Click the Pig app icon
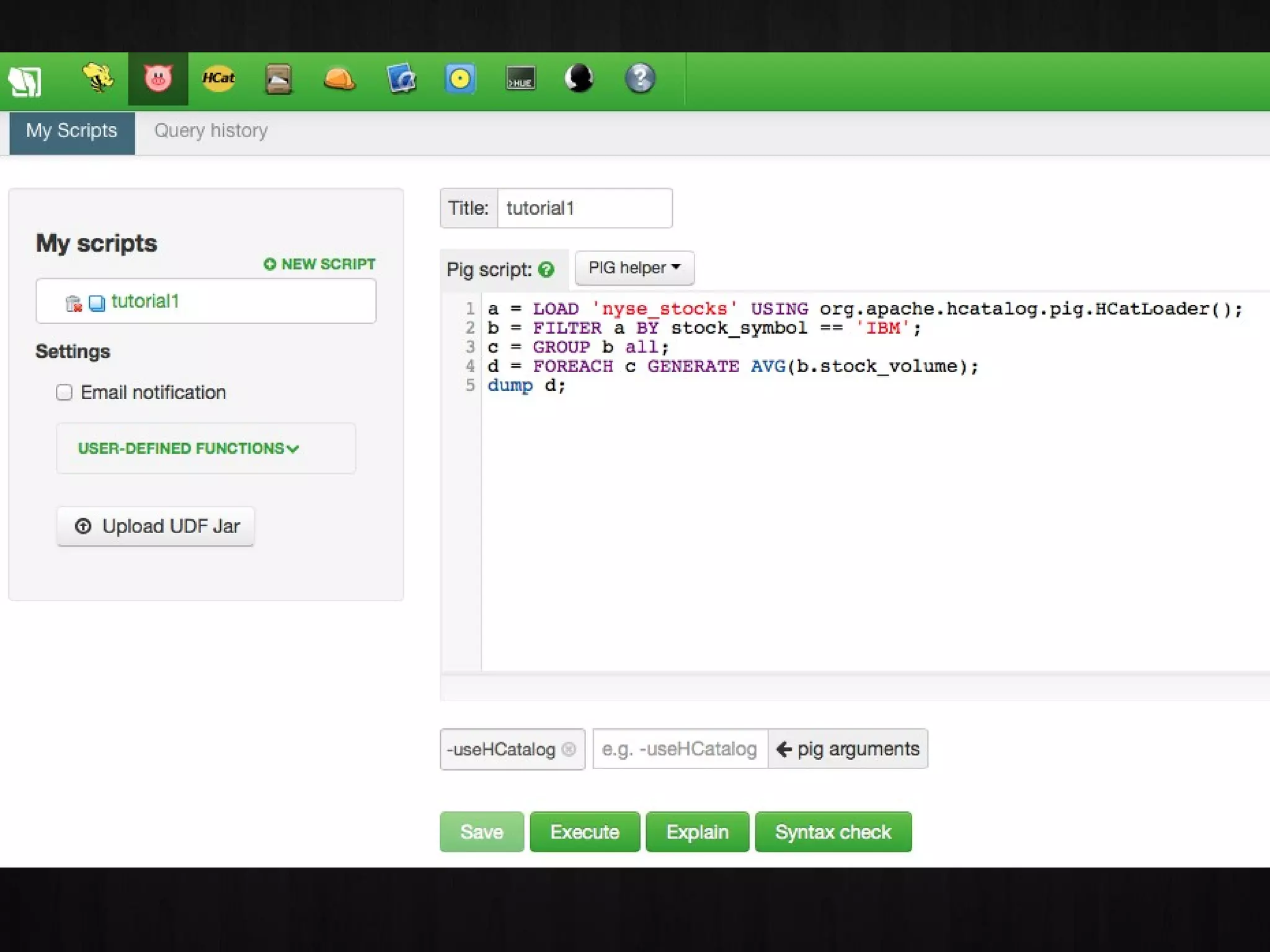1270x952 pixels. click(158, 79)
